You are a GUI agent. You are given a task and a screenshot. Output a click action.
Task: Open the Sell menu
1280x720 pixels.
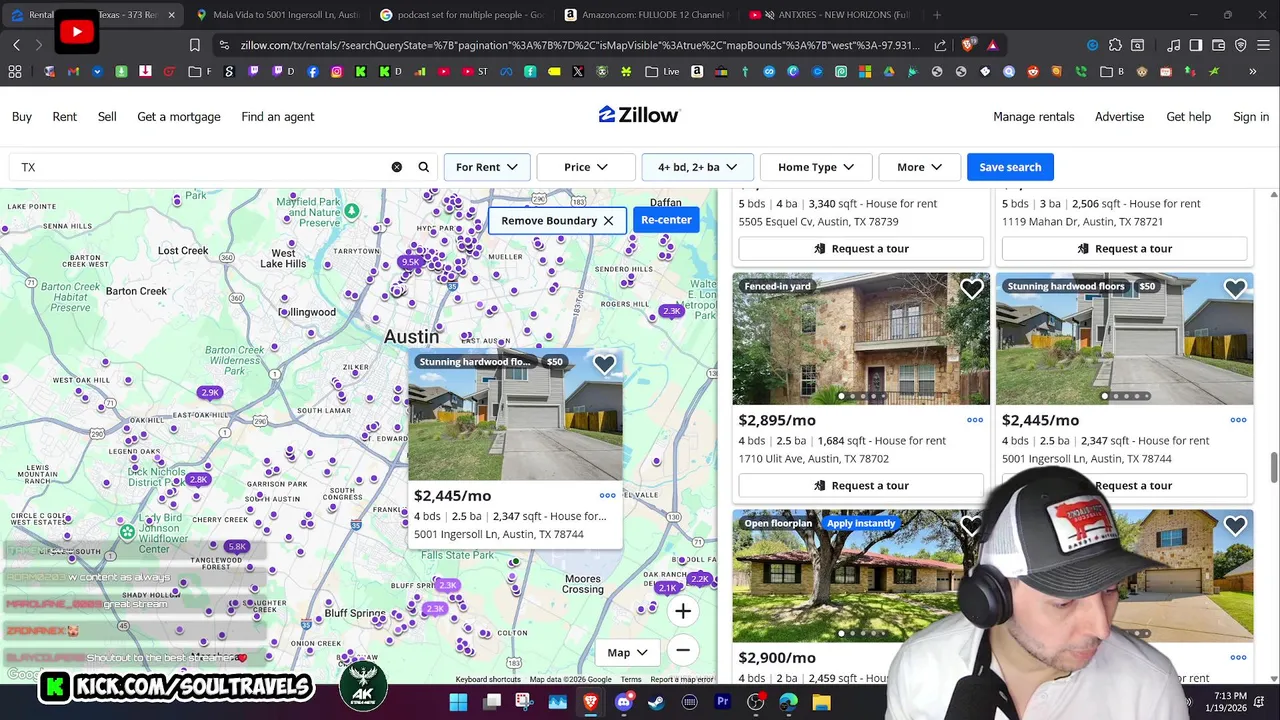[x=107, y=116]
